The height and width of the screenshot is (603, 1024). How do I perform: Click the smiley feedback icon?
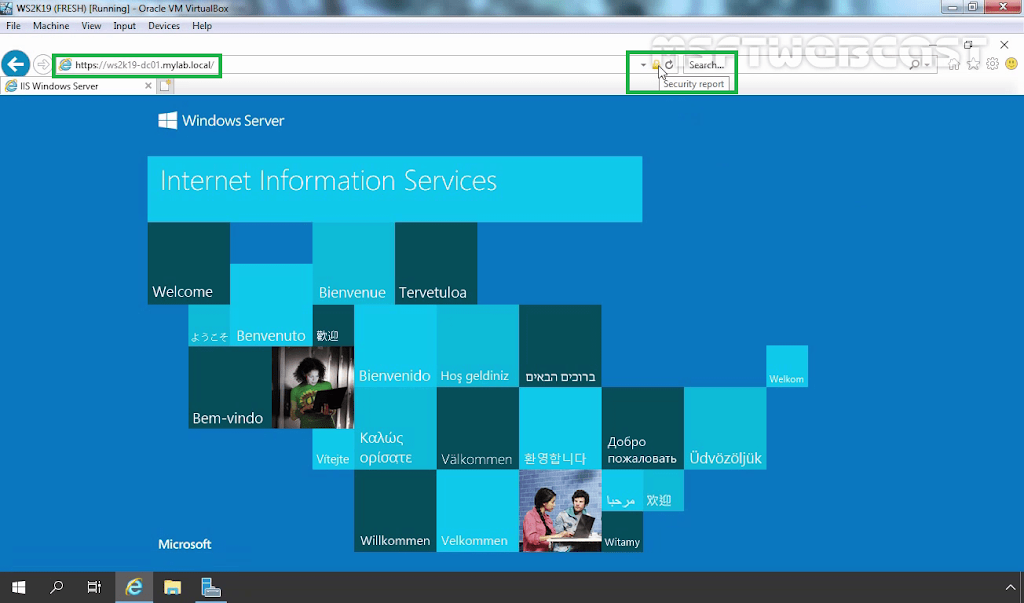[1011, 64]
